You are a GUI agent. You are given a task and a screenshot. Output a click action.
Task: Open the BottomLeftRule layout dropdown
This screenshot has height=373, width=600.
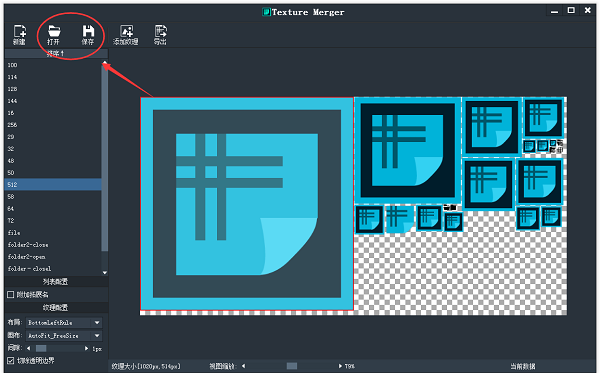coord(64,323)
